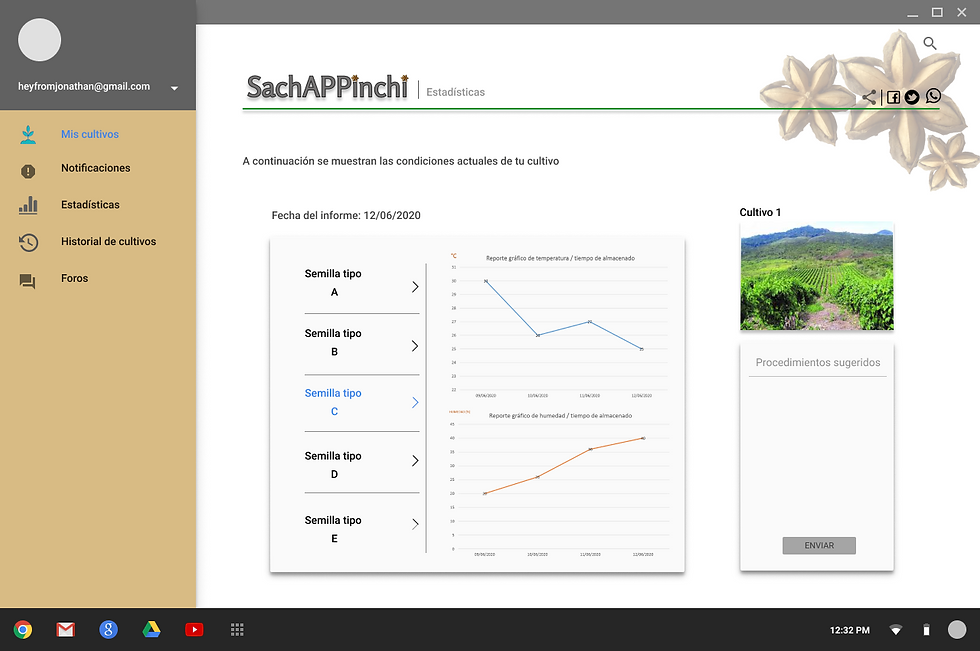The width and height of the screenshot is (980, 651).
Task: Expand Semilla tipo E chevron
Action: click(x=415, y=524)
